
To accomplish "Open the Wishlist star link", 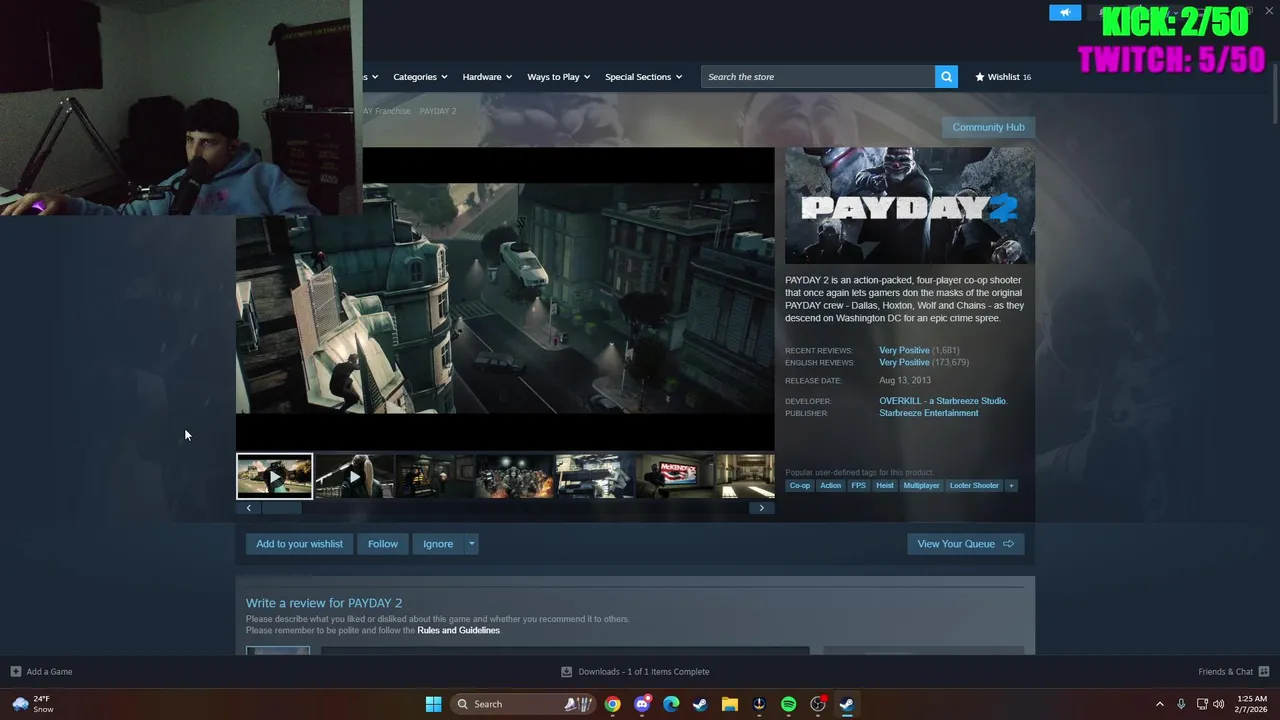I will pyautogui.click(x=1003, y=77).
